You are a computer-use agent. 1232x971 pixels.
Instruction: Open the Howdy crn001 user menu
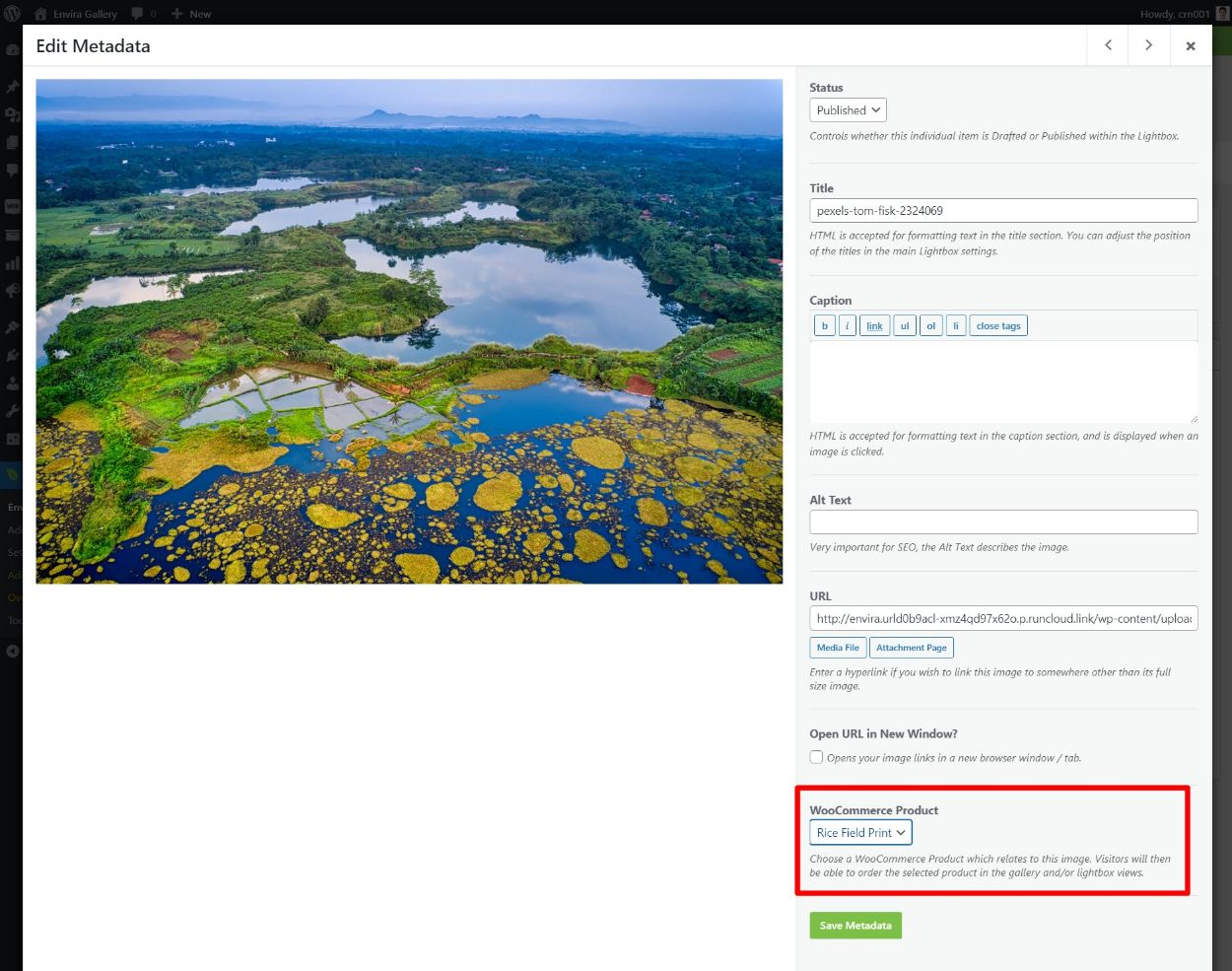point(1175,14)
